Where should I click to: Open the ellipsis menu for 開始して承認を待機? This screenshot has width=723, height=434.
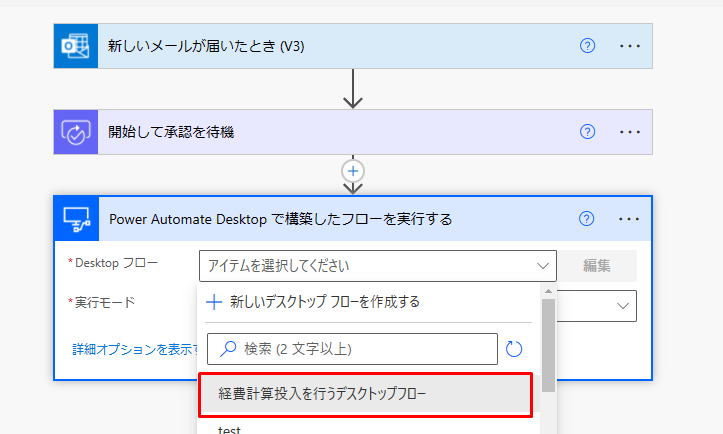pos(629,132)
